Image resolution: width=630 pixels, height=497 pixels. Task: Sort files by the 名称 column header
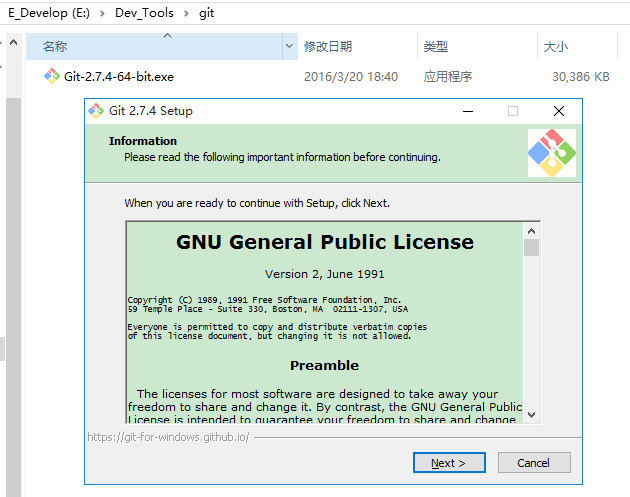tap(154, 47)
